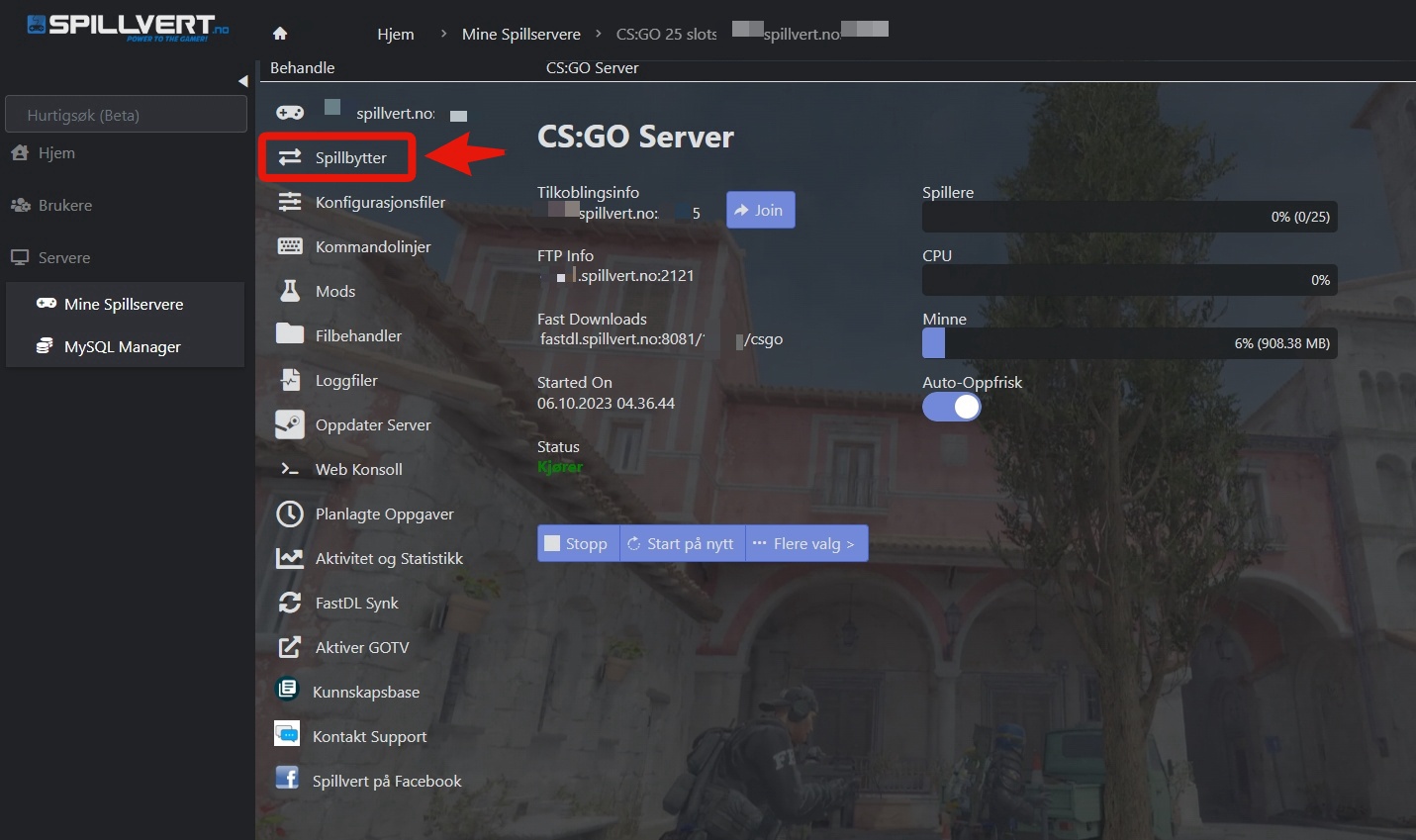The height and width of the screenshot is (840, 1416).
Task: Expand Servere section in sidebar
Action: 64,258
